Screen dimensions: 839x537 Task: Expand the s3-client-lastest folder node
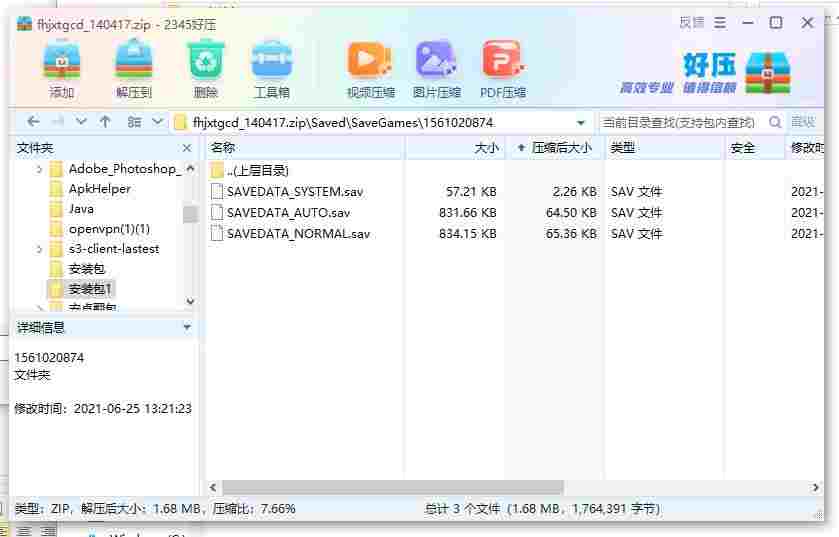click(39, 249)
